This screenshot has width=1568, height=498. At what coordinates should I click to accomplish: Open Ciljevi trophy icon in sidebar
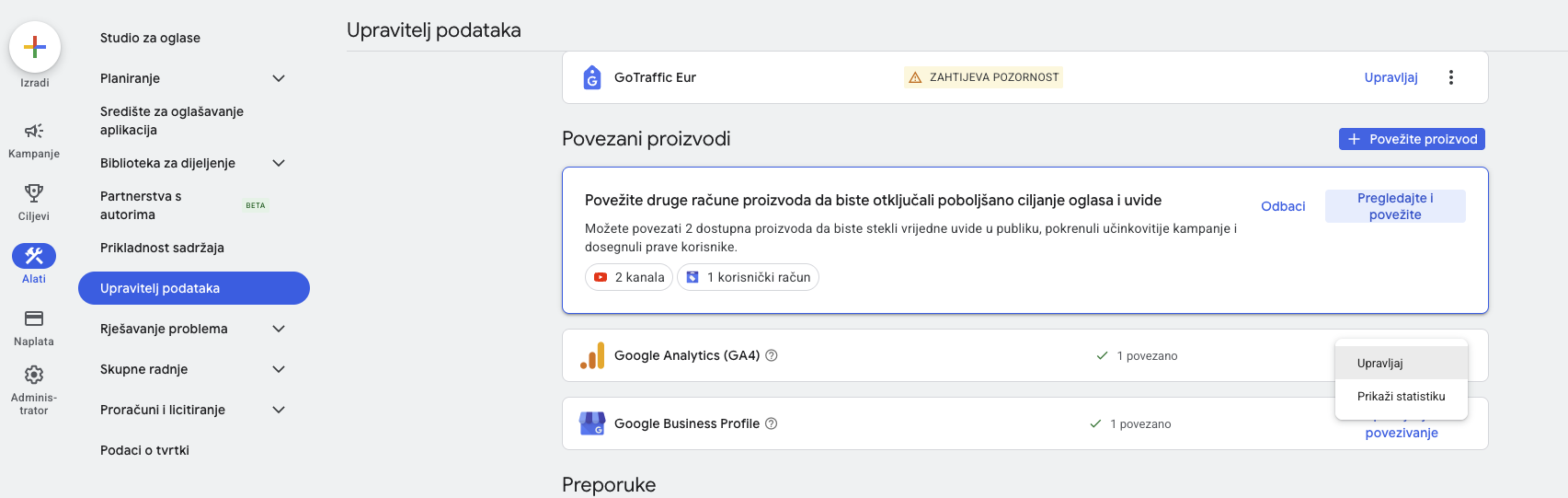[34, 193]
